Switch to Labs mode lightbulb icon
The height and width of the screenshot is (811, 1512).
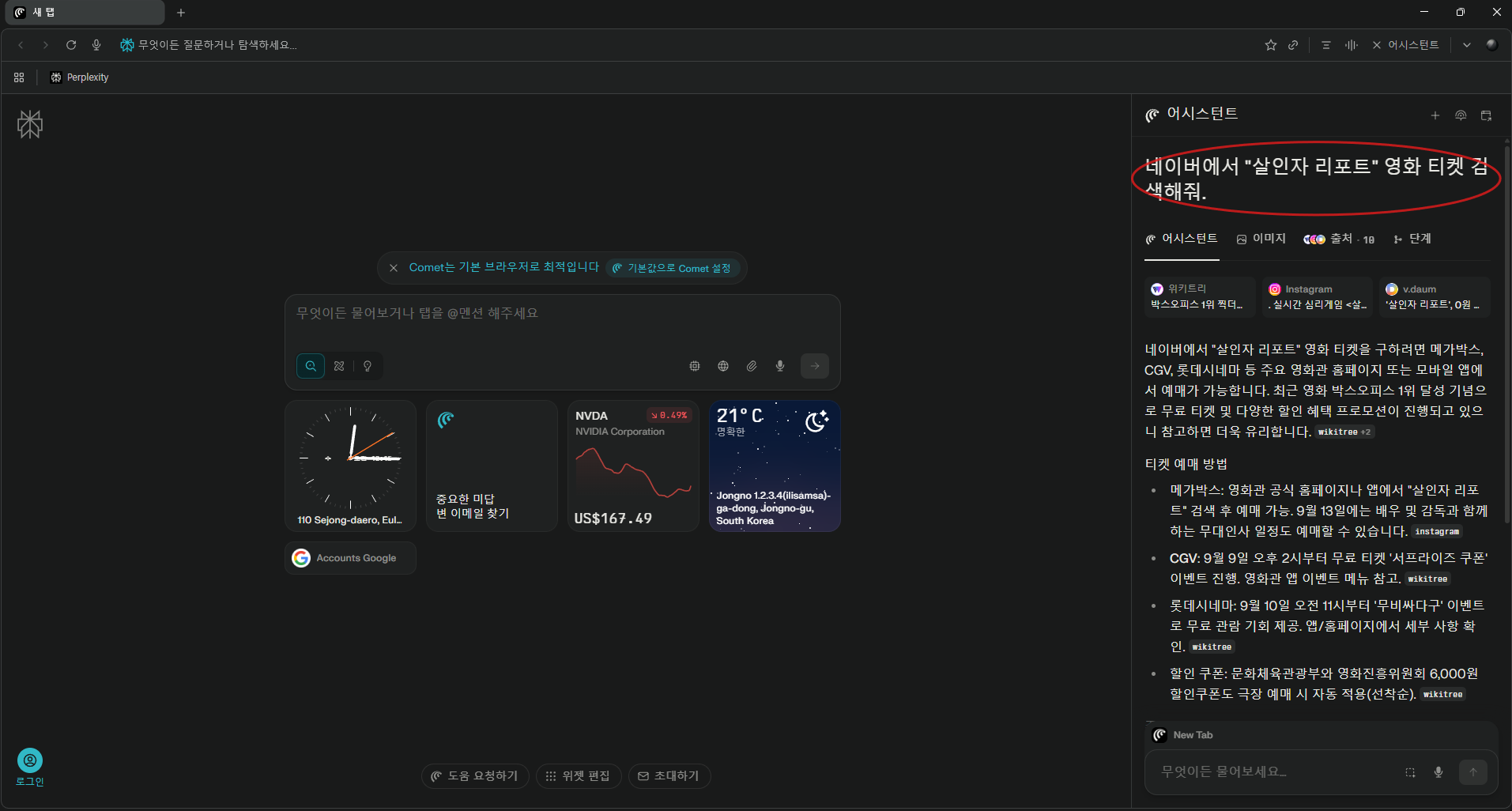click(368, 366)
